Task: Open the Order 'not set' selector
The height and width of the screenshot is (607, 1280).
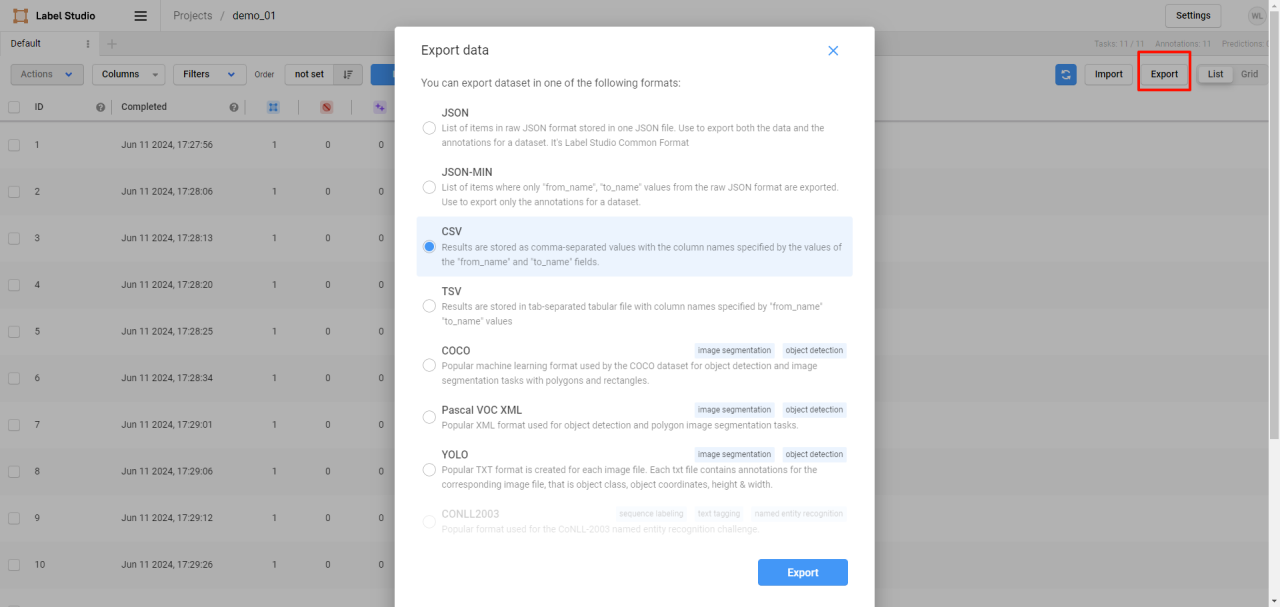Action: (x=309, y=74)
